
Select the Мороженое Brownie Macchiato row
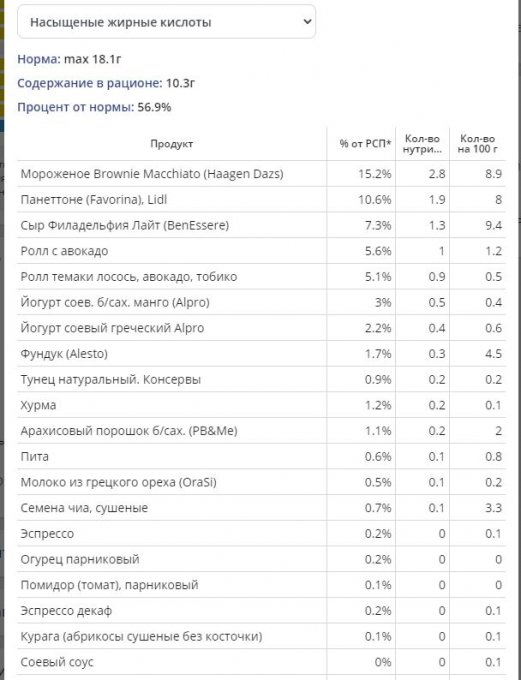(261, 174)
